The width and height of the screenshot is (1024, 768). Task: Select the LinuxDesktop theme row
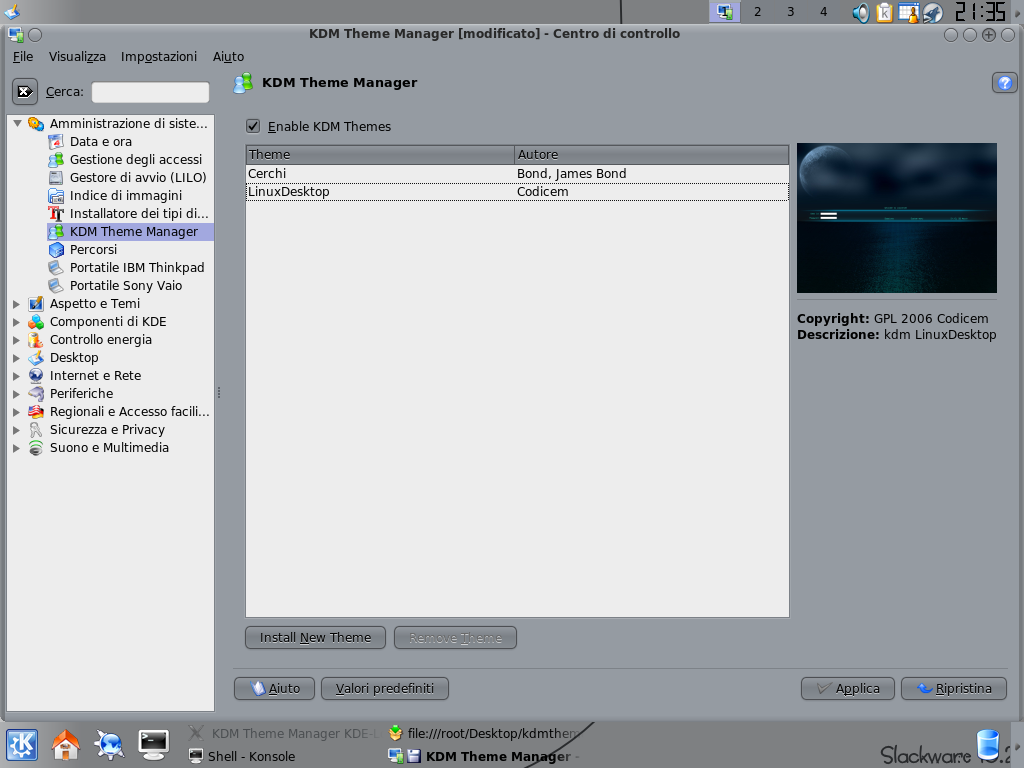[x=517, y=191]
